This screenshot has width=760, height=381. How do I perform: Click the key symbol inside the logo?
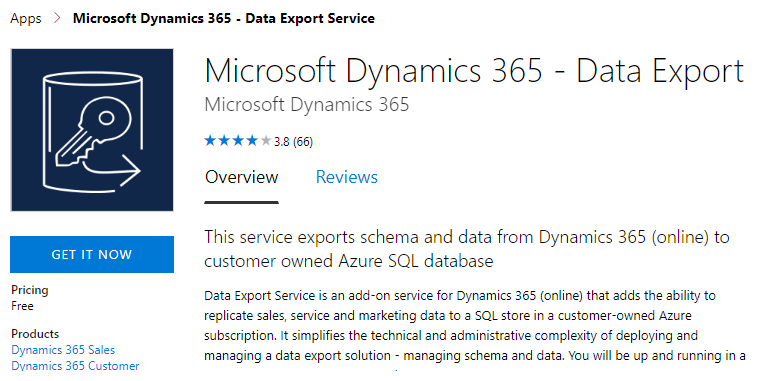[x=92, y=133]
